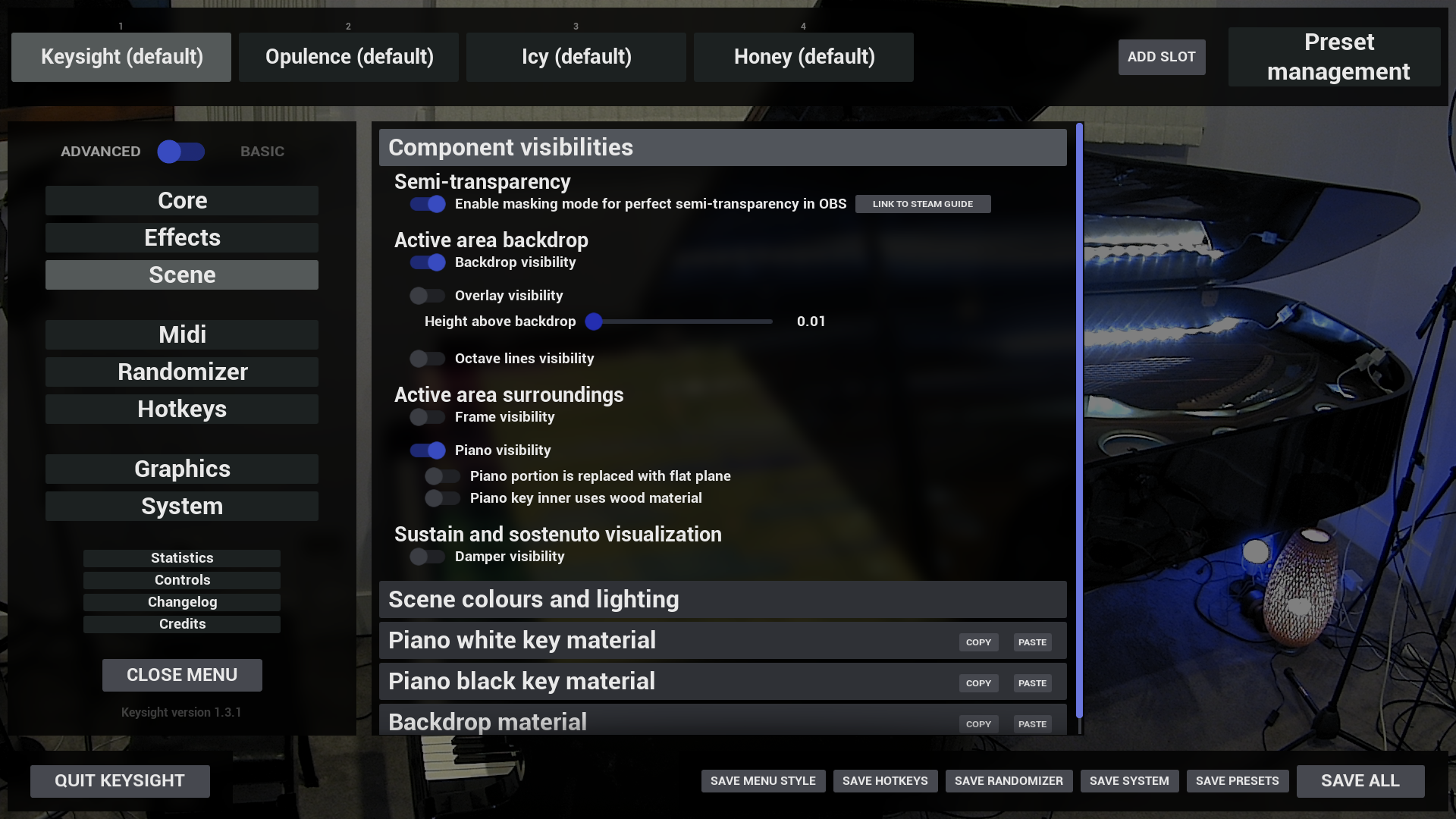
Task: Toggle the Advanced/Basic mode switch
Action: pos(181,152)
